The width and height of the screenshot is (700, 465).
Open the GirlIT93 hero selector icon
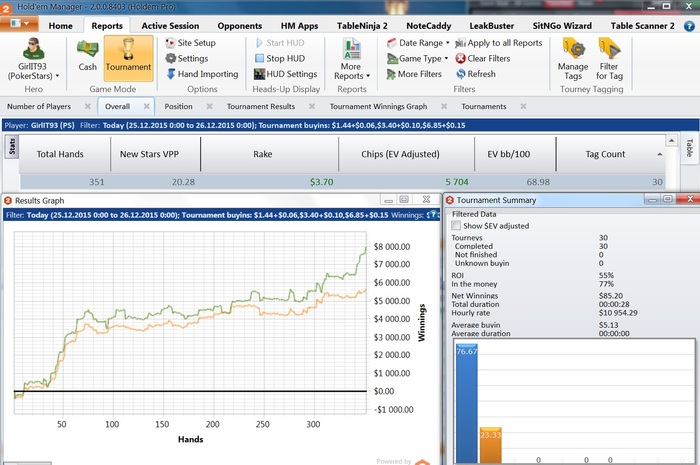(x=33, y=49)
